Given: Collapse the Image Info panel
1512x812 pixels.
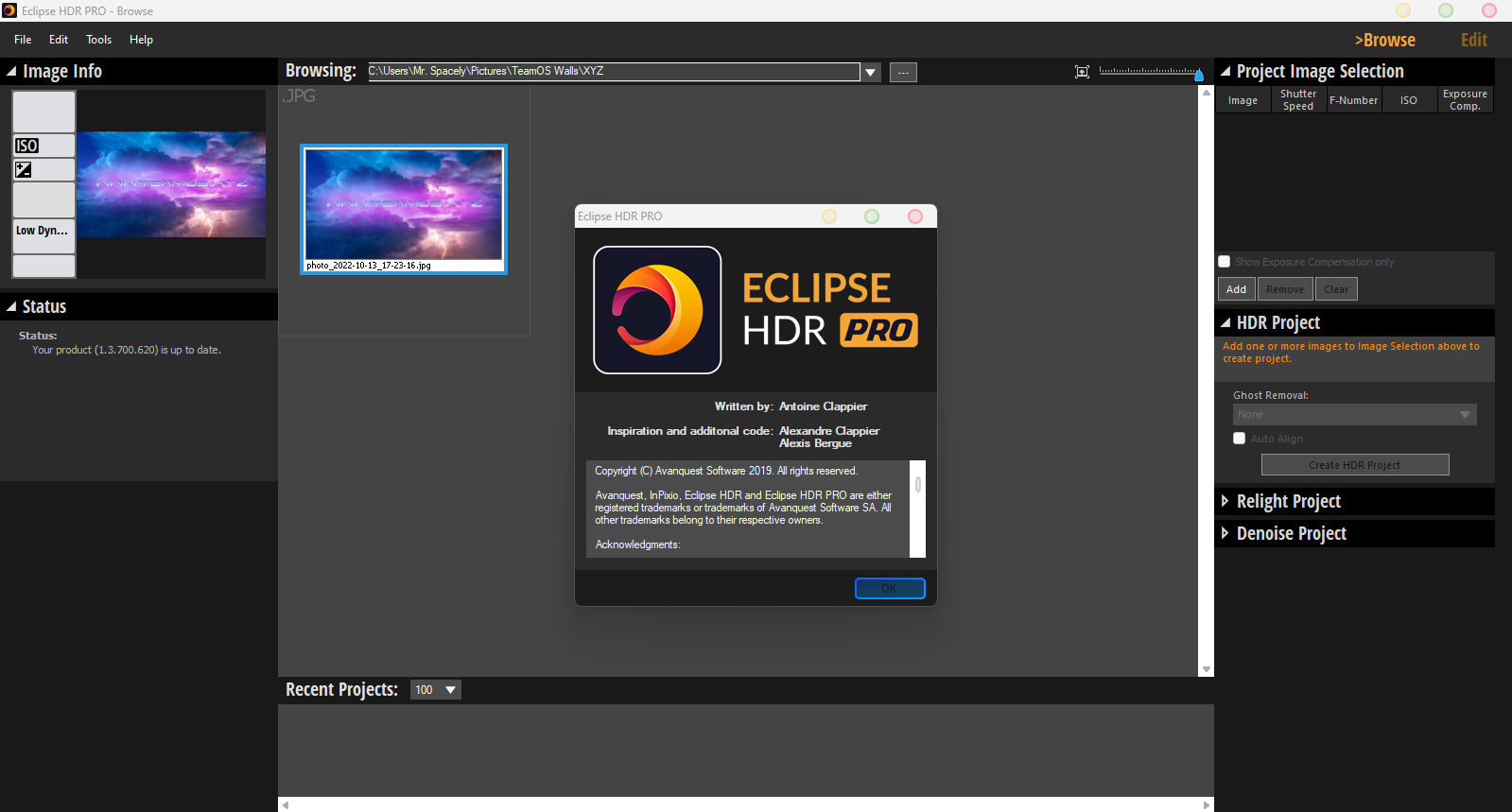Looking at the screenshot, I should pyautogui.click(x=11, y=72).
